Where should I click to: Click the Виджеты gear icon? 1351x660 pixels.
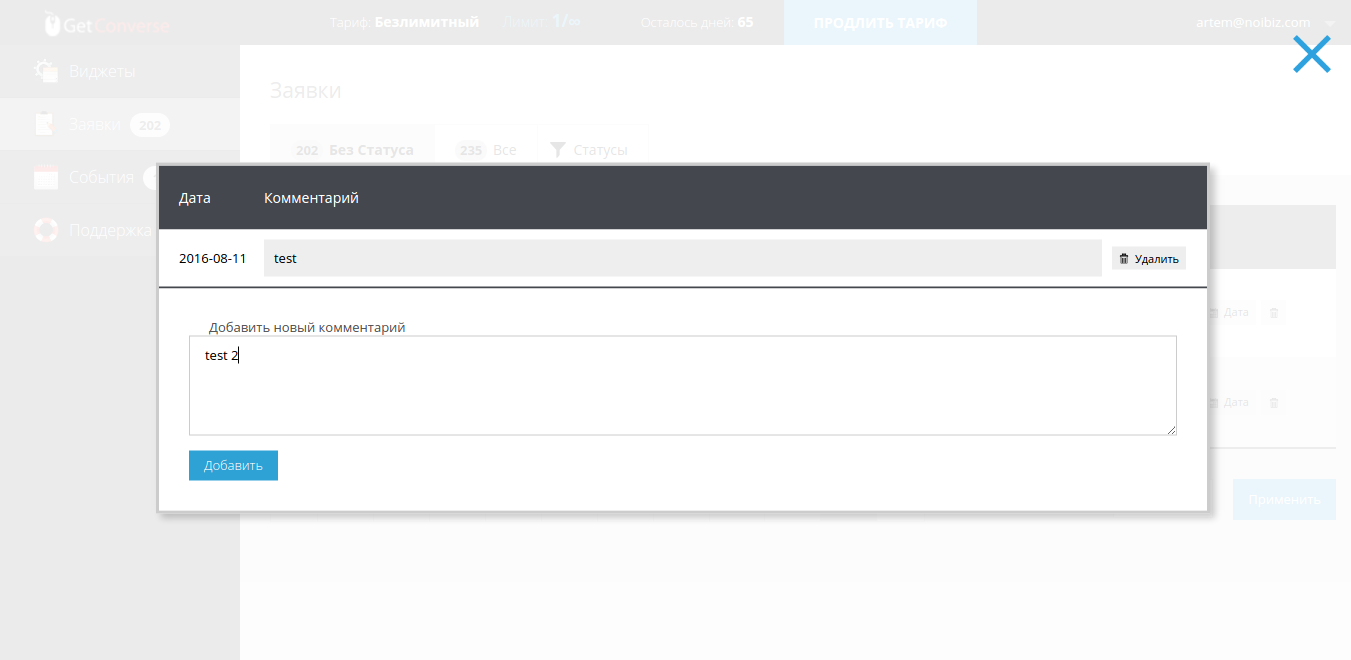[x=46, y=71]
